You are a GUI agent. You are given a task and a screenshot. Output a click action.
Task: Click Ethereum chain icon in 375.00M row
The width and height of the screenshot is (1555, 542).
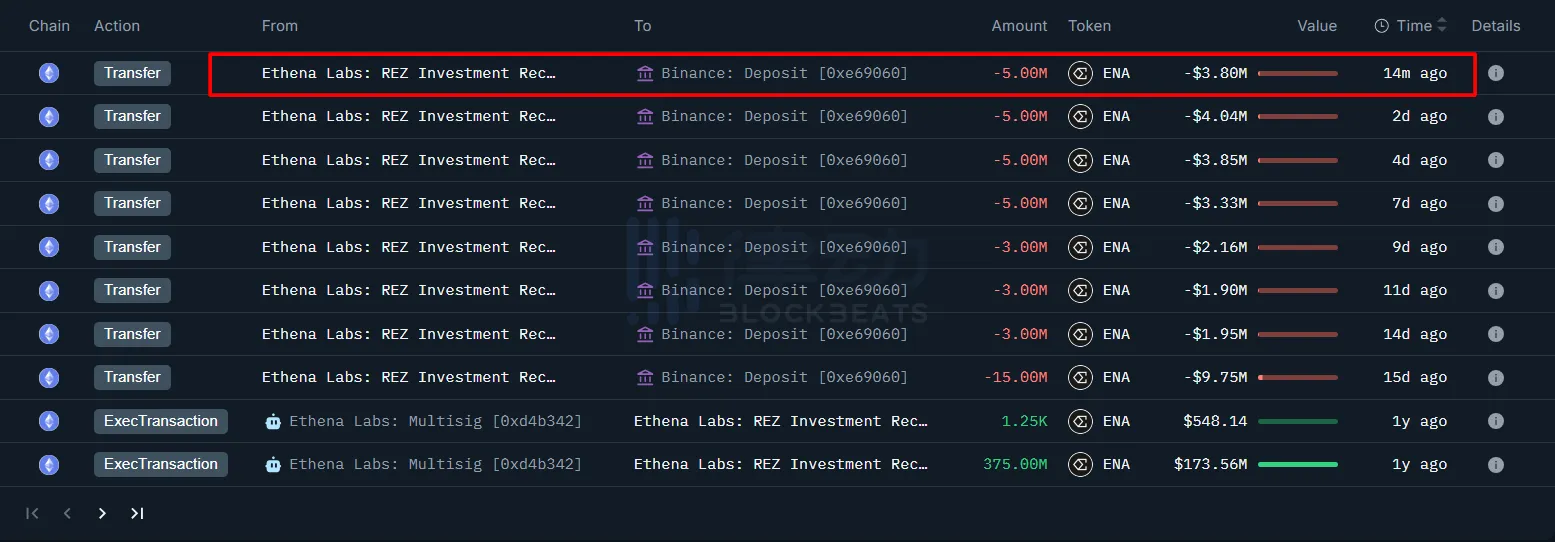tap(49, 465)
